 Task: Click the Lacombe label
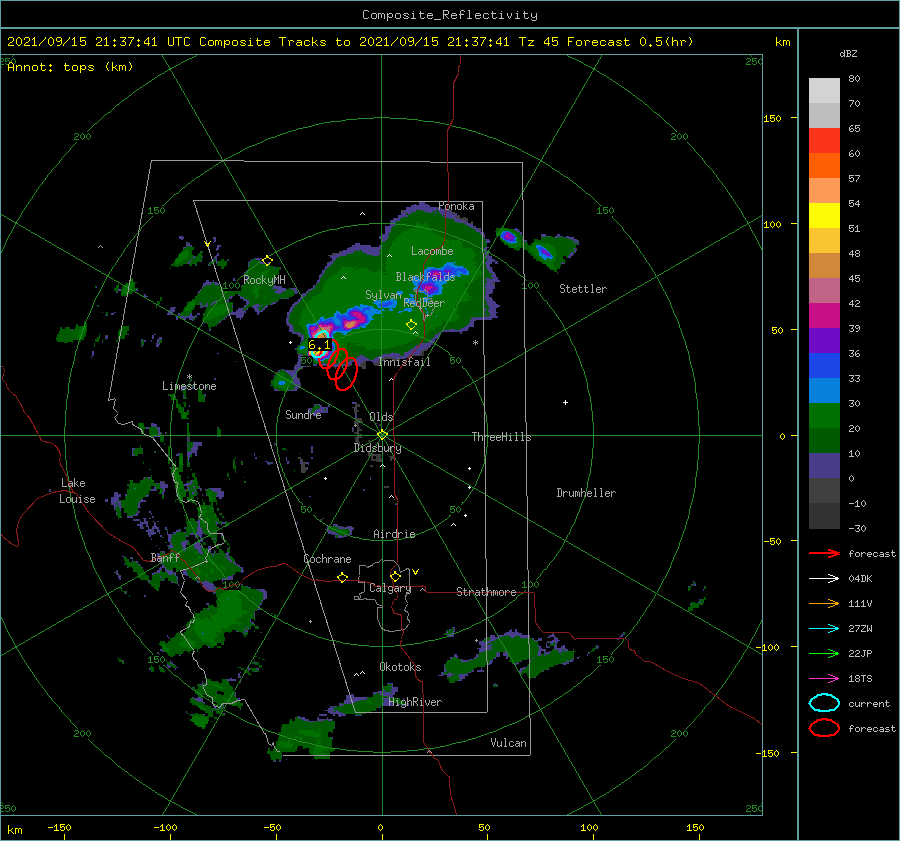click(x=432, y=251)
